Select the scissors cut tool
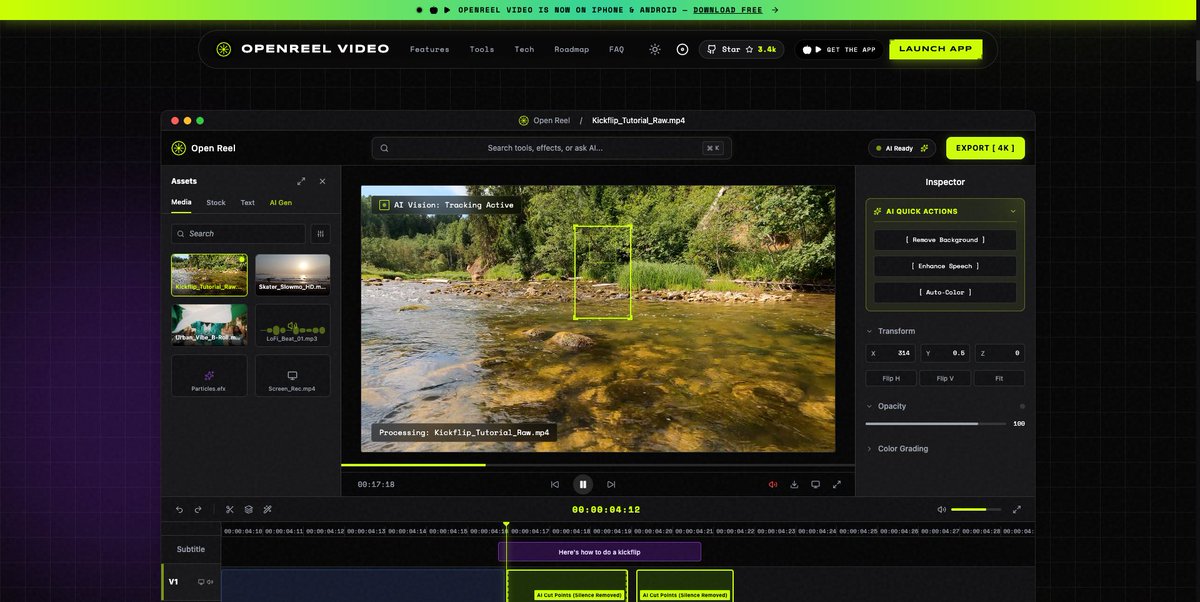This screenshot has width=1200, height=602. pos(229,509)
